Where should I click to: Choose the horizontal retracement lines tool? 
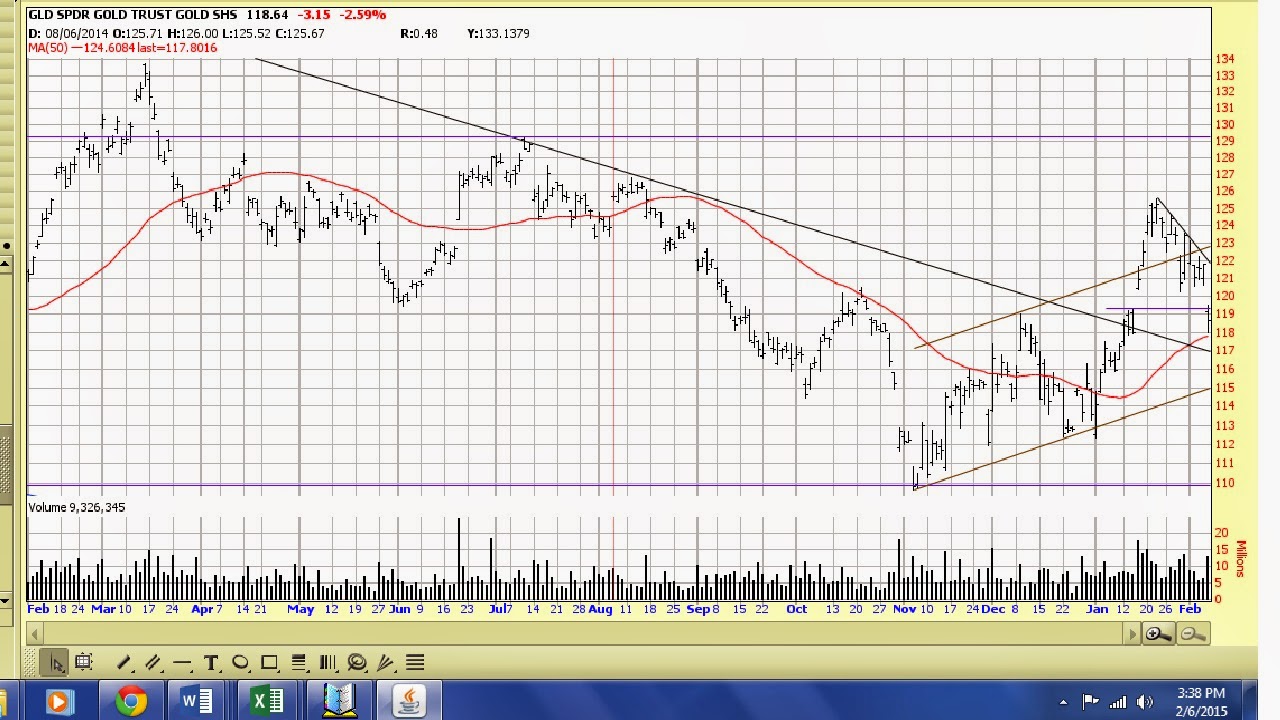[x=298, y=662]
